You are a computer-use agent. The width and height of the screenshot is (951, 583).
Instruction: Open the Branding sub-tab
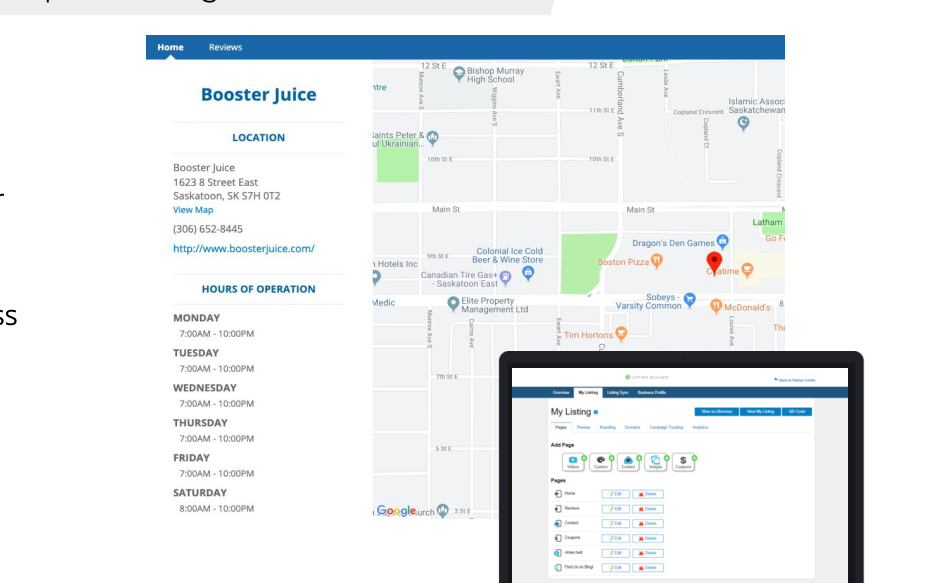pos(608,427)
